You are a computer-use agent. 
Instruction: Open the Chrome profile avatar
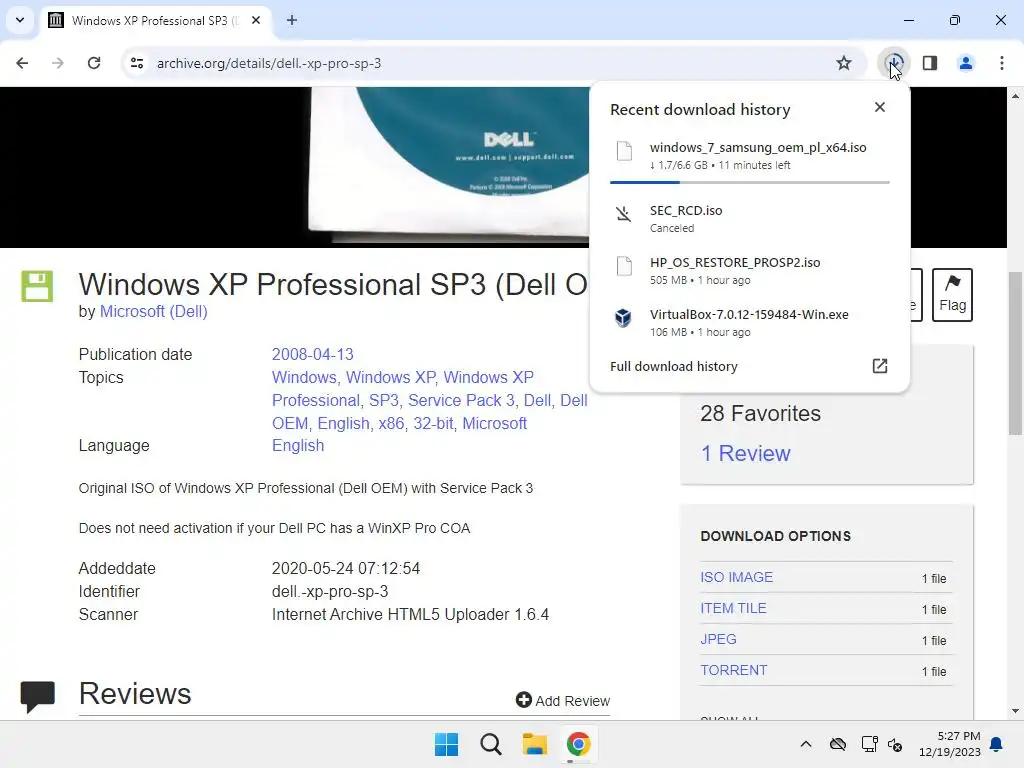tap(966, 63)
